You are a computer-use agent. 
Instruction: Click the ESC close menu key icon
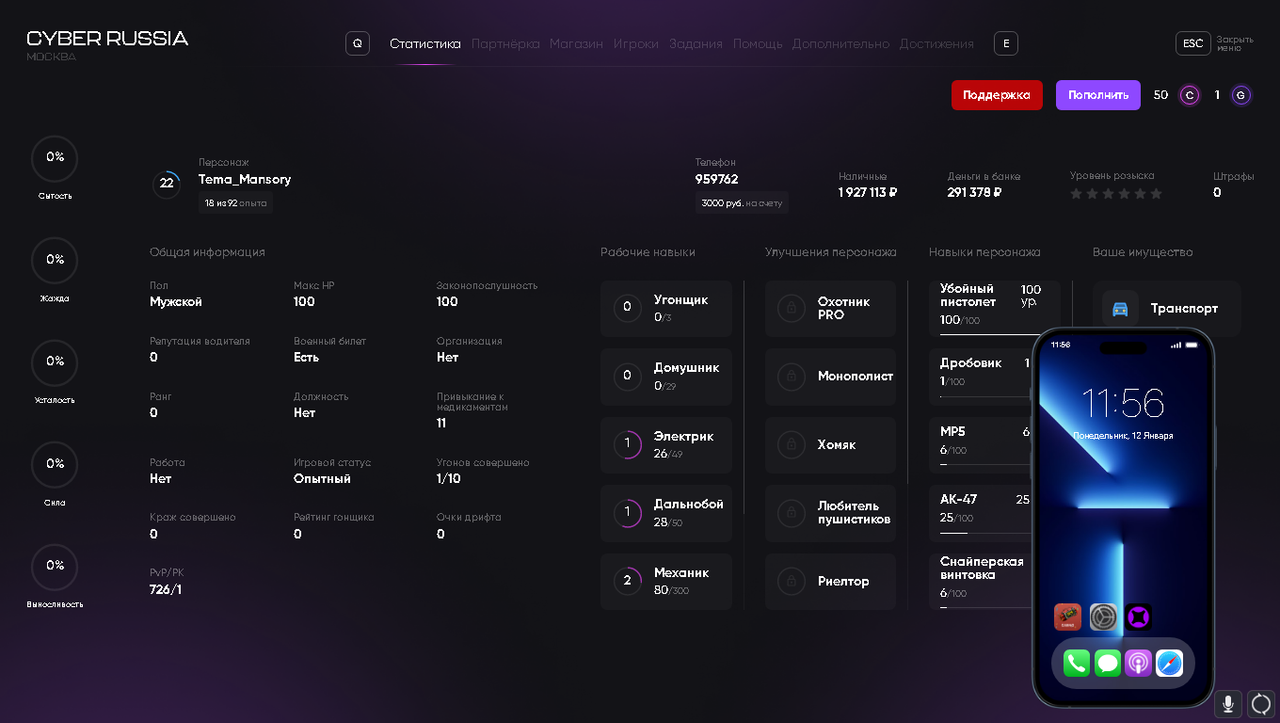click(1193, 43)
